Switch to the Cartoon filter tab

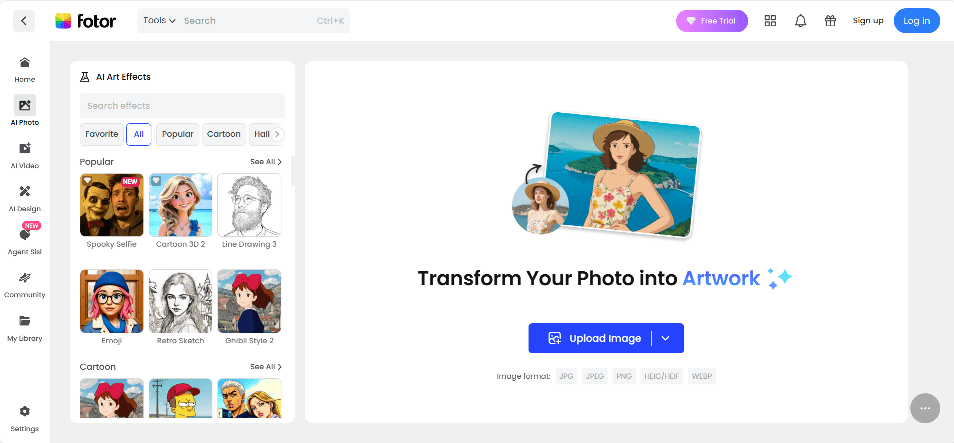click(x=224, y=134)
